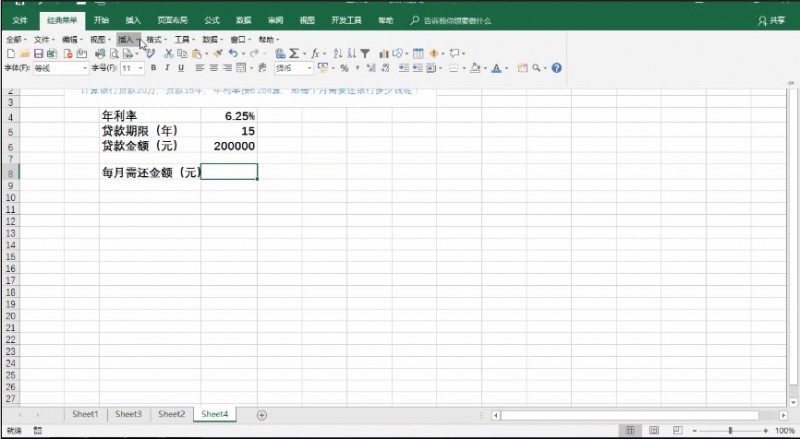Create a new blank workbook icon
The width and height of the screenshot is (800, 439).
[x=11, y=54]
